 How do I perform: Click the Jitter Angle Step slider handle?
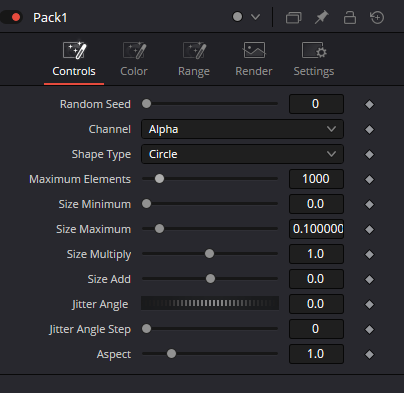(146, 329)
